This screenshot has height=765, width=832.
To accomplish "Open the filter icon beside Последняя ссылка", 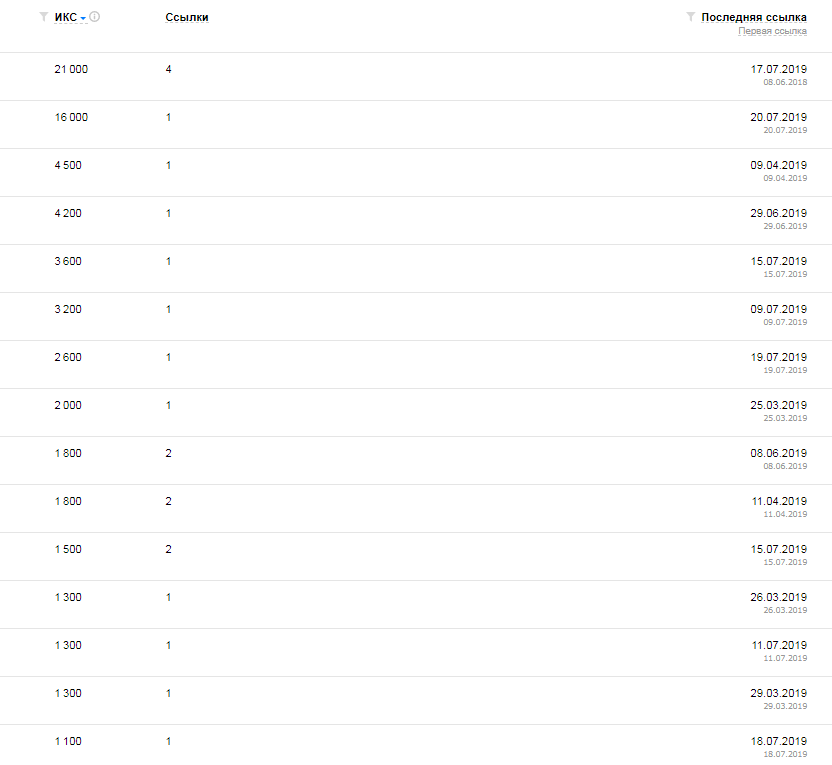I will [690, 17].
